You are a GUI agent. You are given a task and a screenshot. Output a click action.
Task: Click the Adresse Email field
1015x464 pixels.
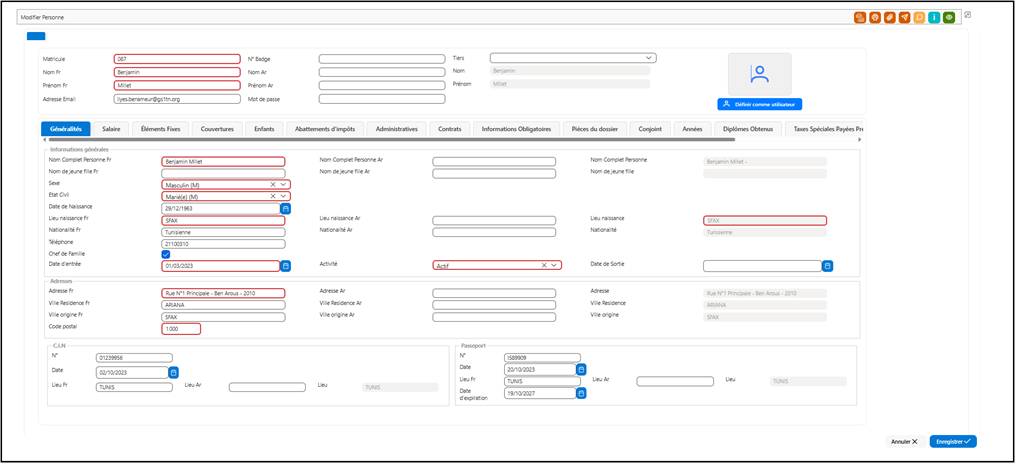177,99
